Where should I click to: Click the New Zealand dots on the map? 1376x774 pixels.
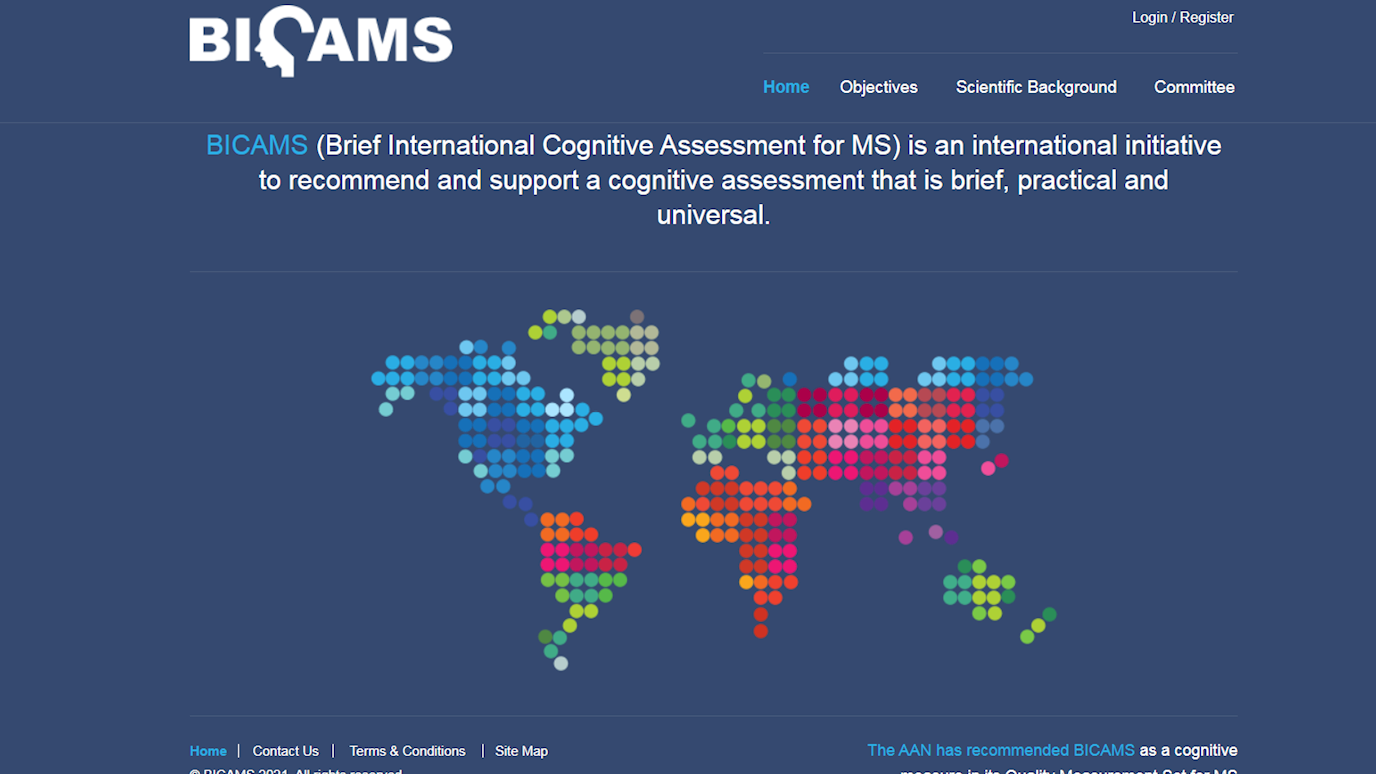(x=1038, y=626)
